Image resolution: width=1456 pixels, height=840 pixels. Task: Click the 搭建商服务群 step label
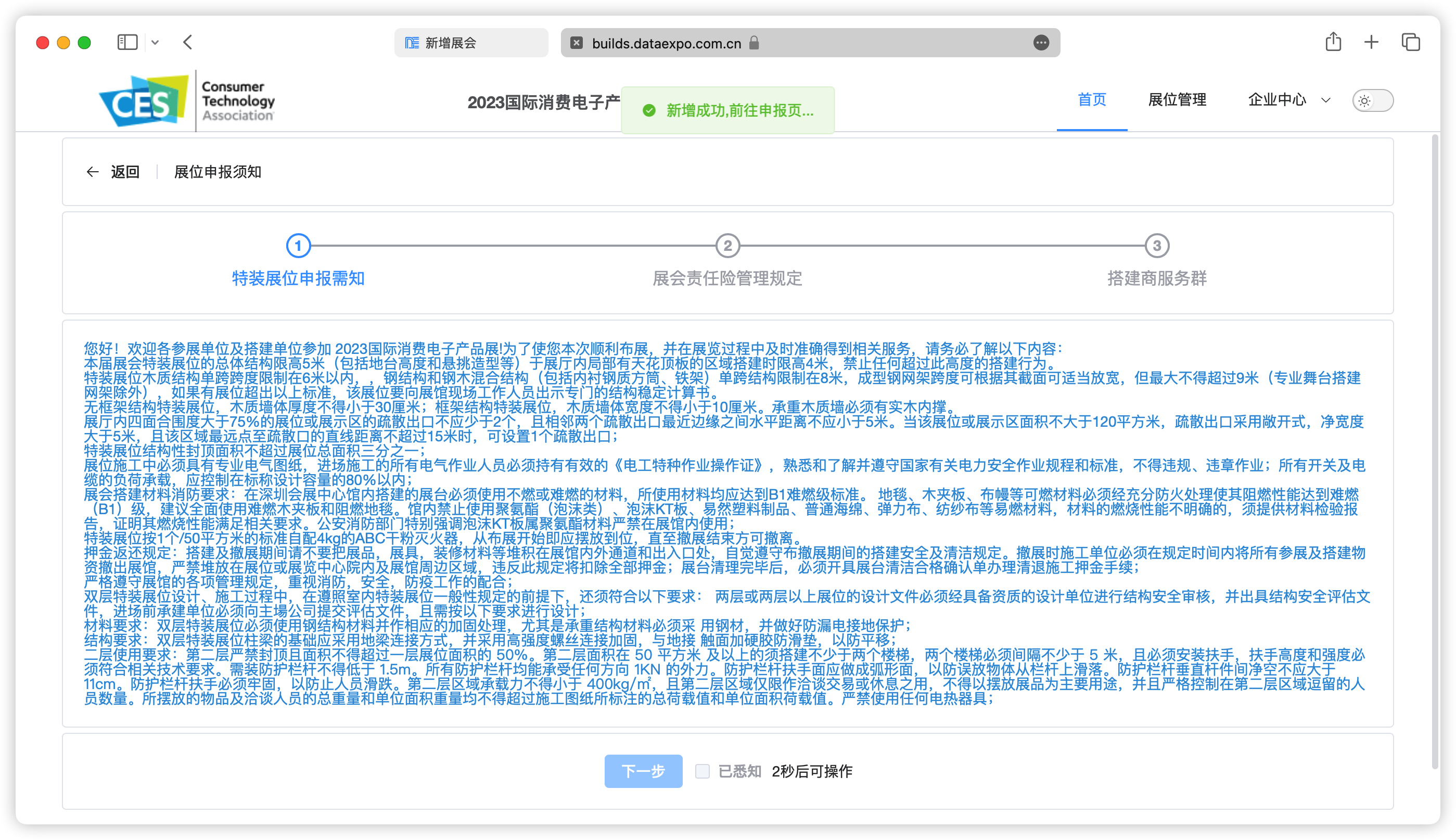pos(1157,278)
